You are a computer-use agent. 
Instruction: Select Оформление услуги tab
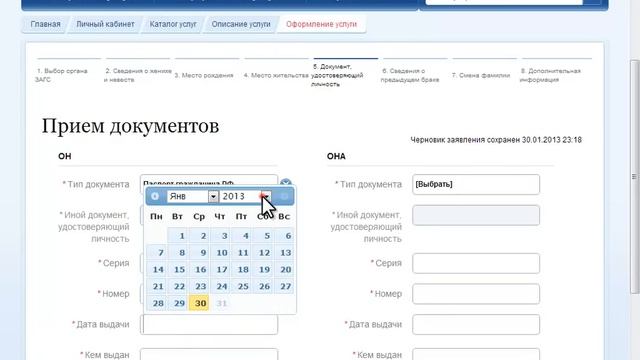click(321, 24)
